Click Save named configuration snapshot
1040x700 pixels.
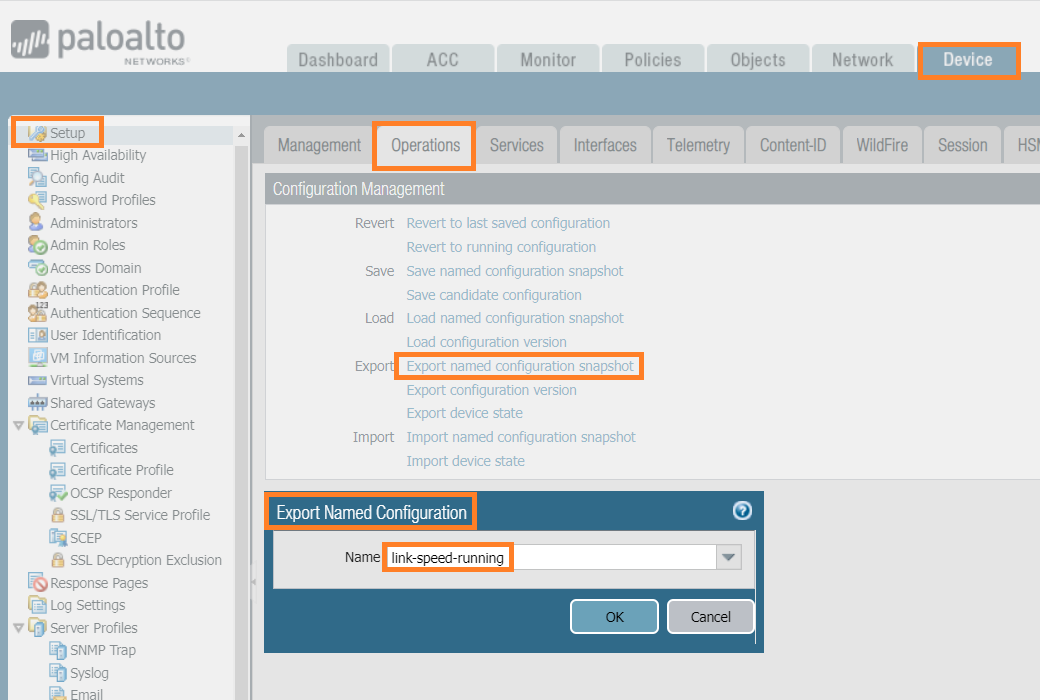(x=515, y=271)
